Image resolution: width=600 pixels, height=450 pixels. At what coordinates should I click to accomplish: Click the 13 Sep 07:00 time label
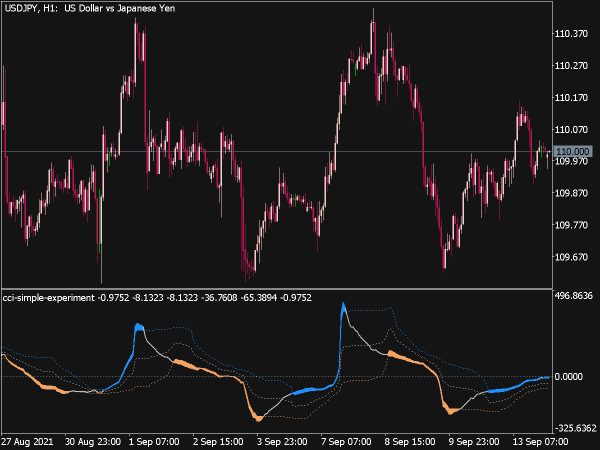pyautogui.click(x=540, y=442)
